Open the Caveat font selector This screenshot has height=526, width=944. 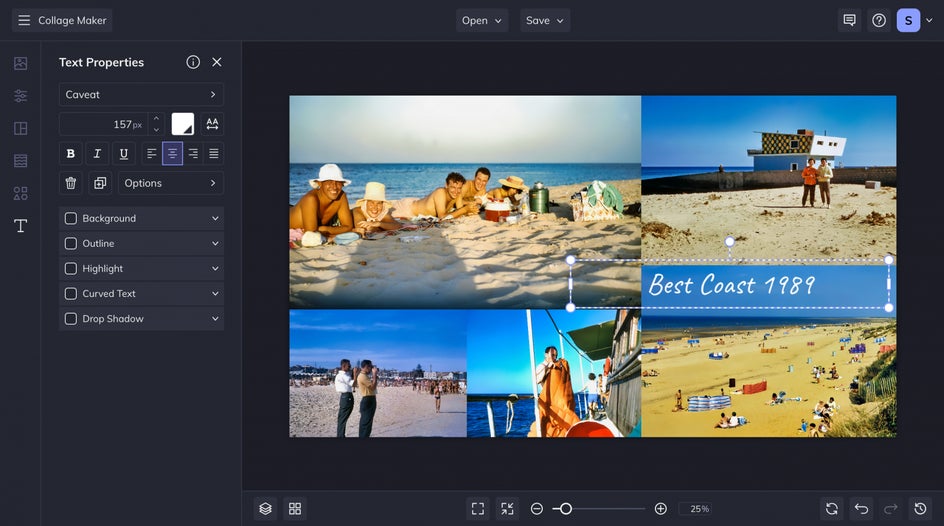141,95
